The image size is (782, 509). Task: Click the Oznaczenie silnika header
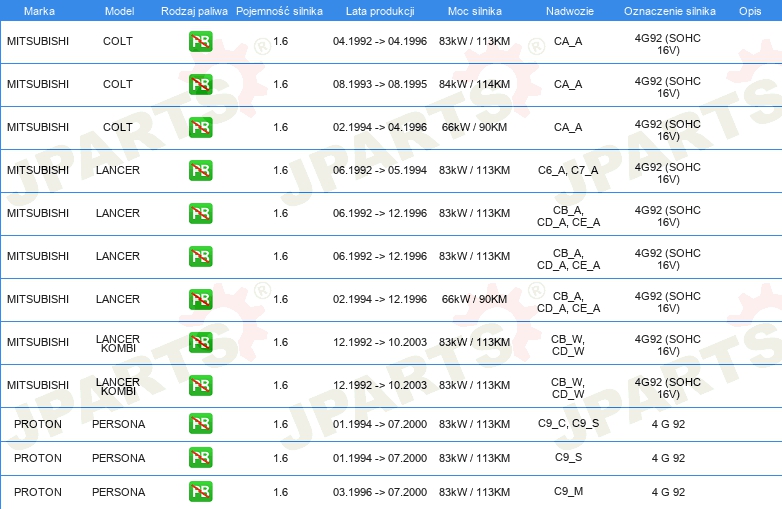pyautogui.click(x=669, y=10)
